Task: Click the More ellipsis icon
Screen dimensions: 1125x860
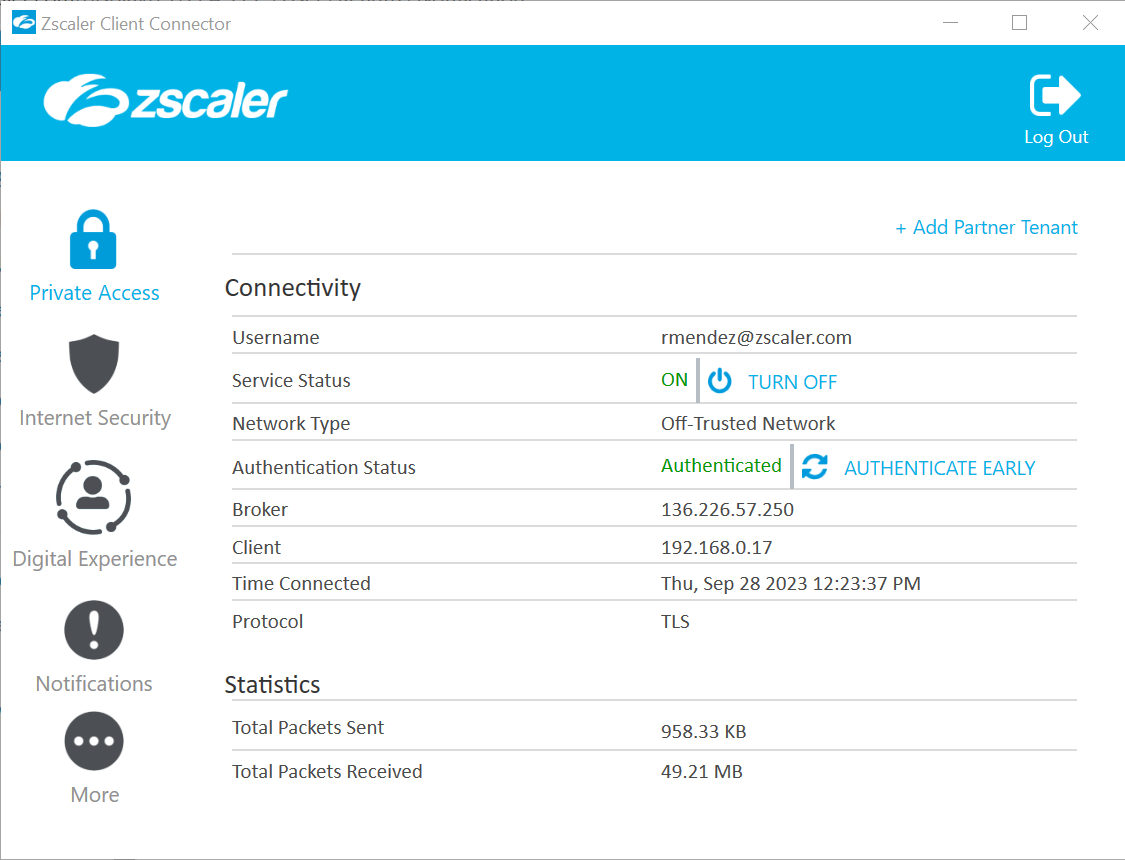Action: [x=94, y=741]
